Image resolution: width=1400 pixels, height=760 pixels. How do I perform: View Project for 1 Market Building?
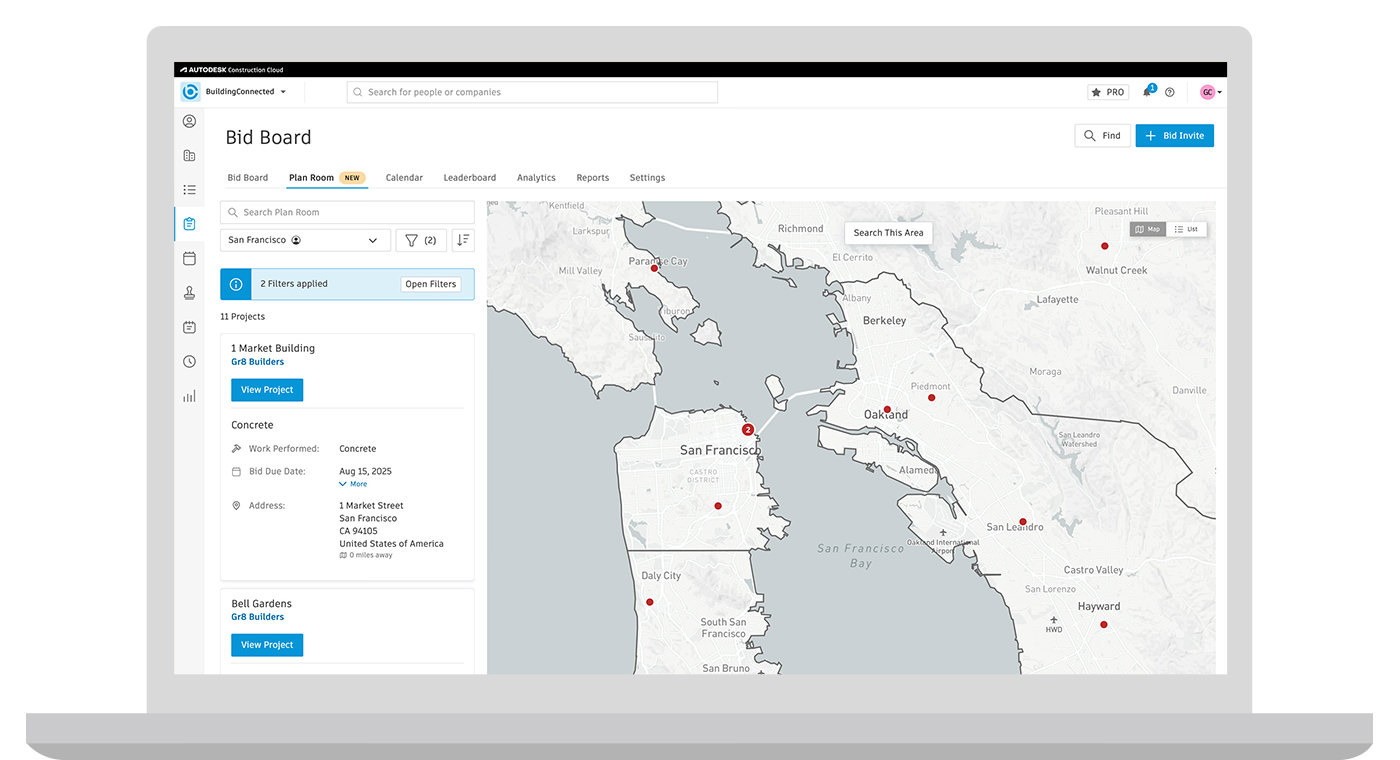pos(267,390)
